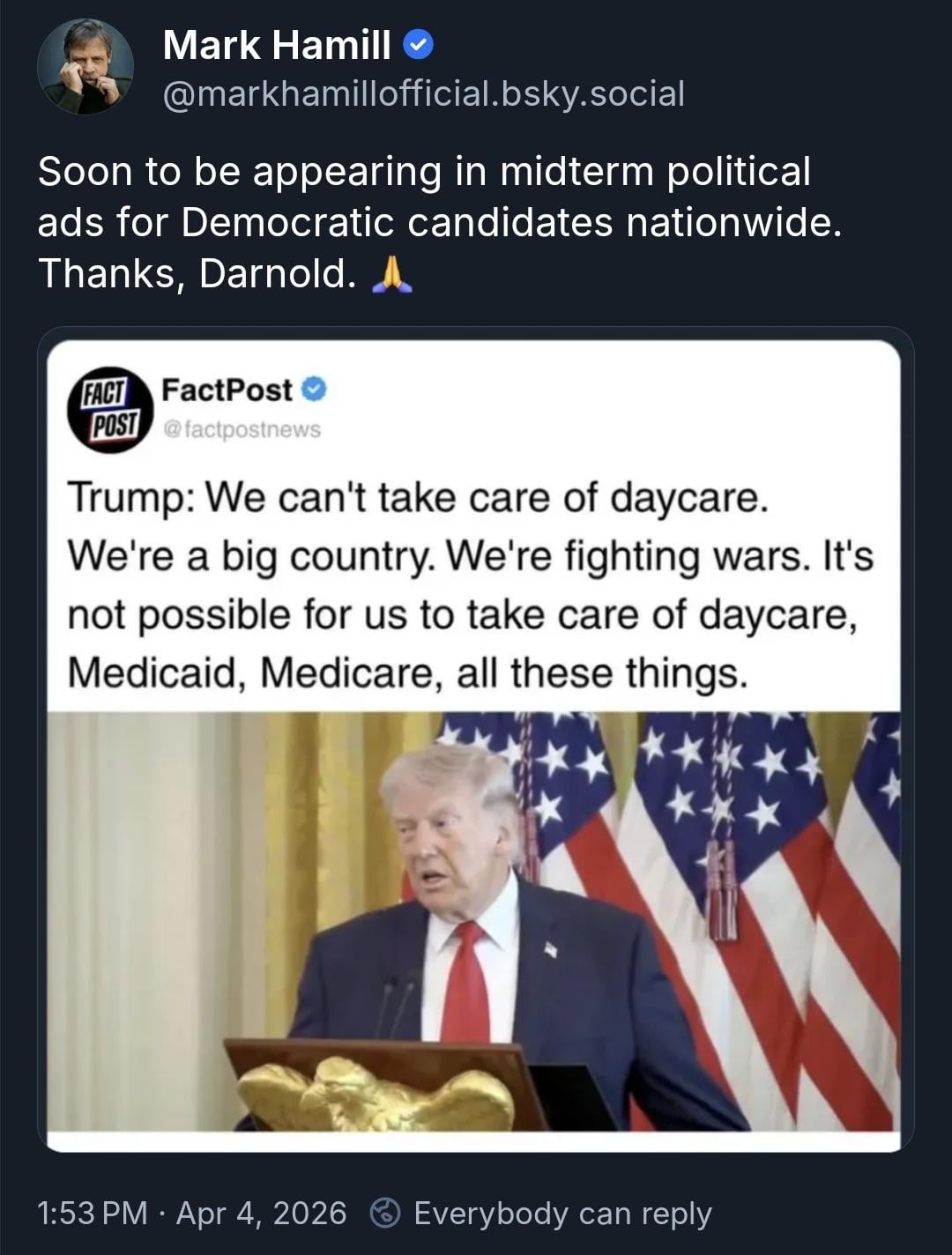Image resolution: width=952 pixels, height=1255 pixels.
Task: Open Mark Hamill's profile avatar
Action: tap(86, 67)
